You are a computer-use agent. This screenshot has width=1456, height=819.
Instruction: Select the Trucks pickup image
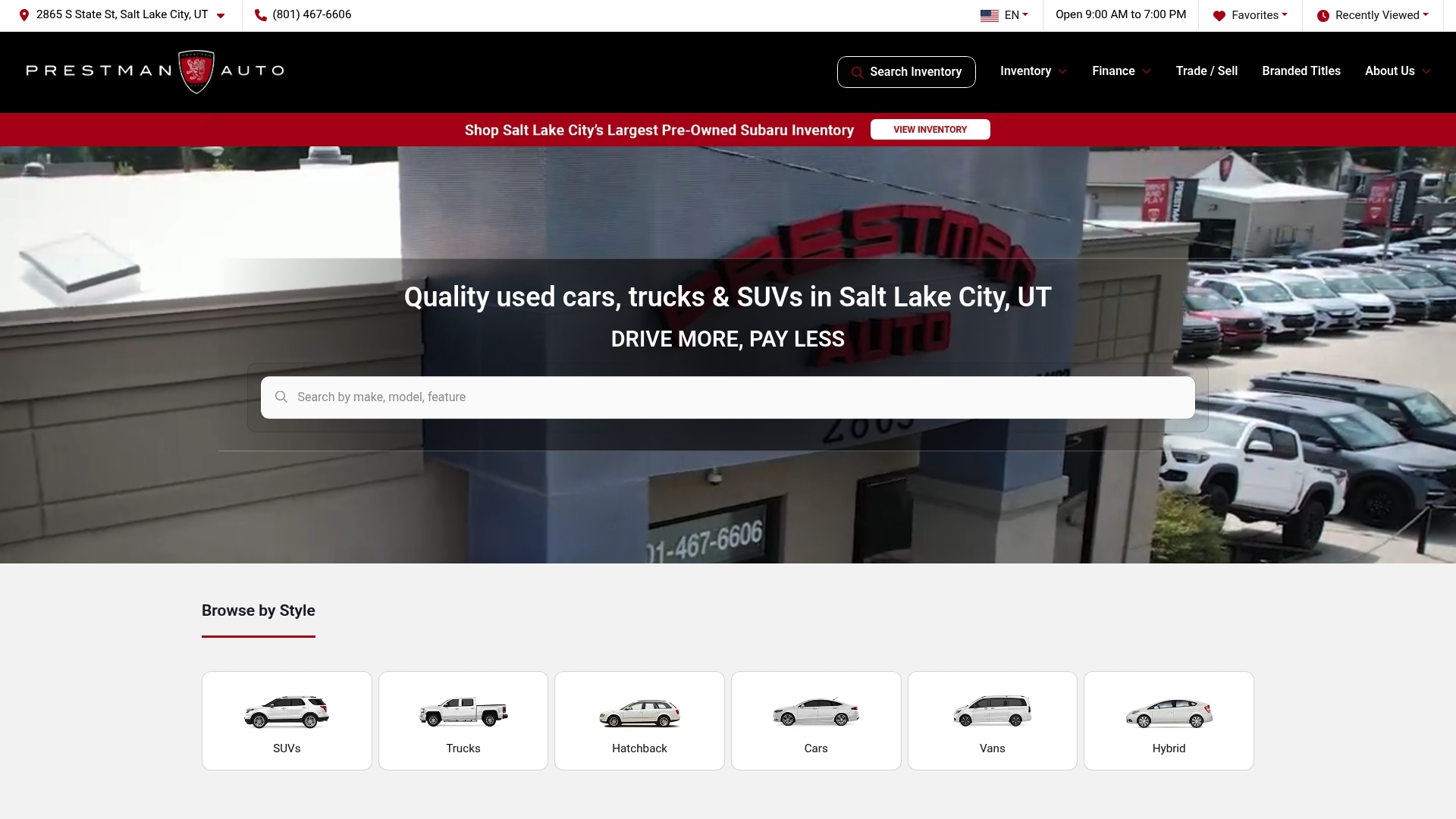click(463, 711)
